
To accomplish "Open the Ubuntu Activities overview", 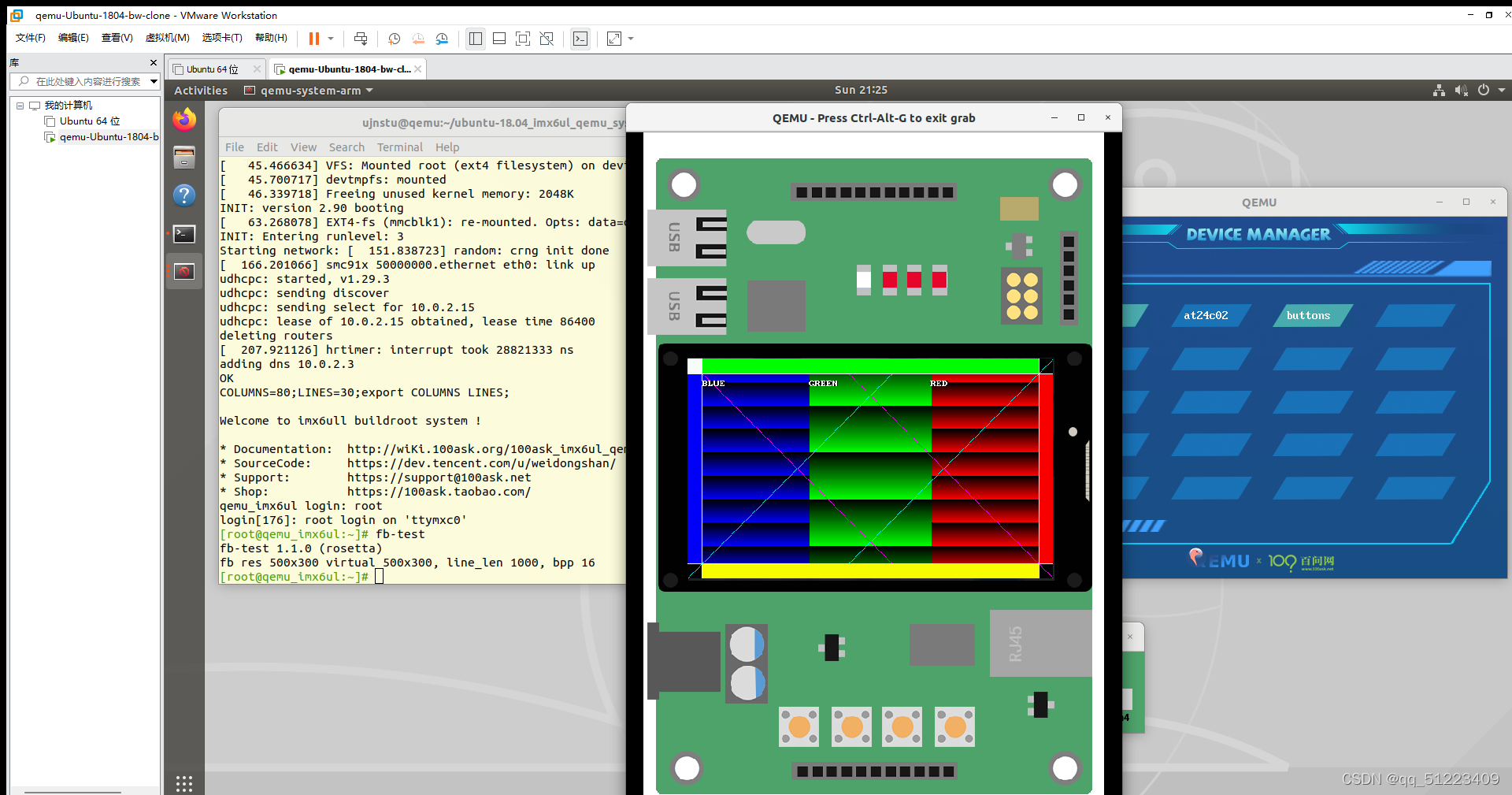I will click(x=201, y=91).
